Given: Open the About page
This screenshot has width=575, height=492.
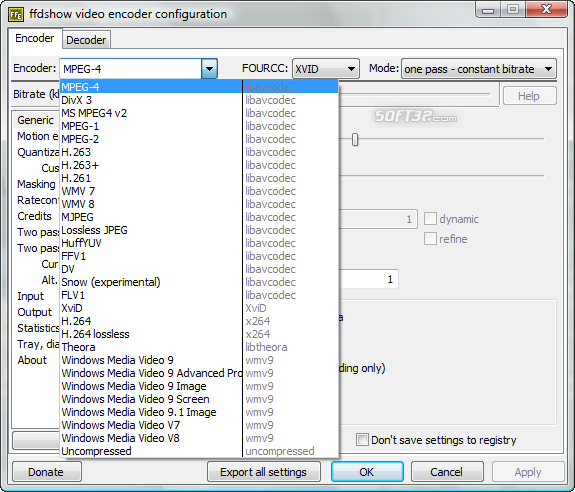Looking at the screenshot, I should click(32, 360).
